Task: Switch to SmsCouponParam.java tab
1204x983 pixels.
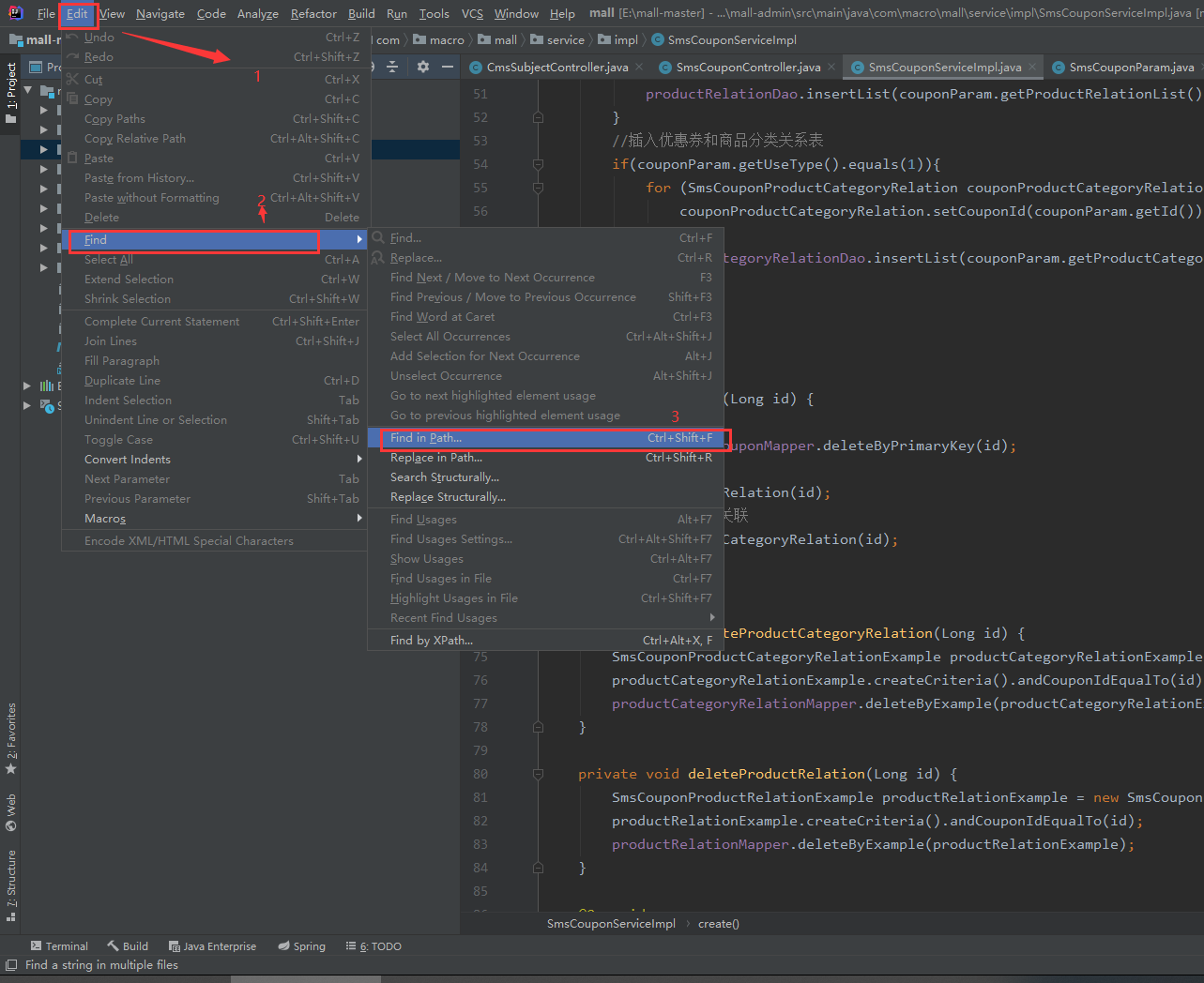Action: pyautogui.click(x=1122, y=67)
